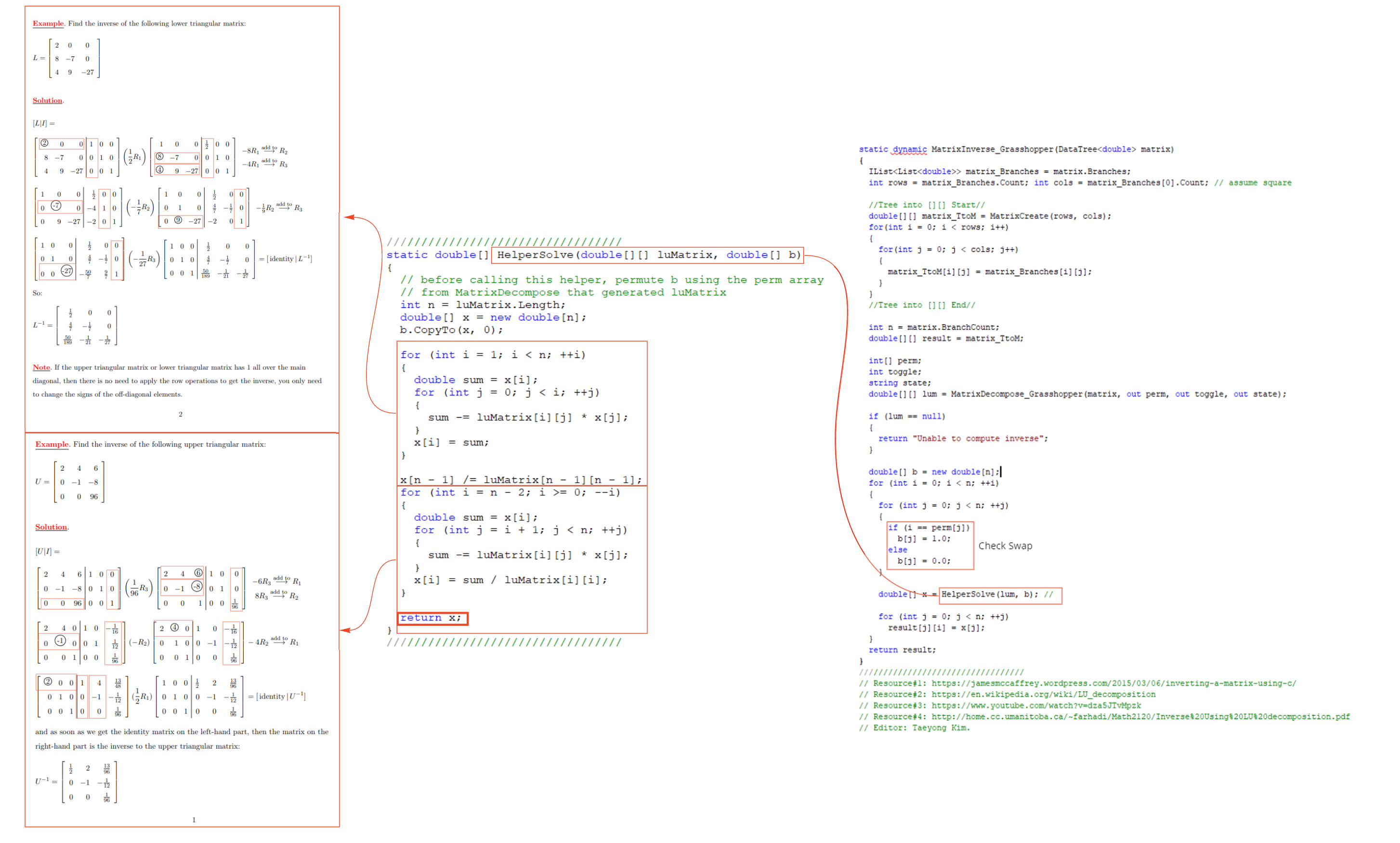Select the underlined Example heading for lower triangular matrix

coord(48,23)
